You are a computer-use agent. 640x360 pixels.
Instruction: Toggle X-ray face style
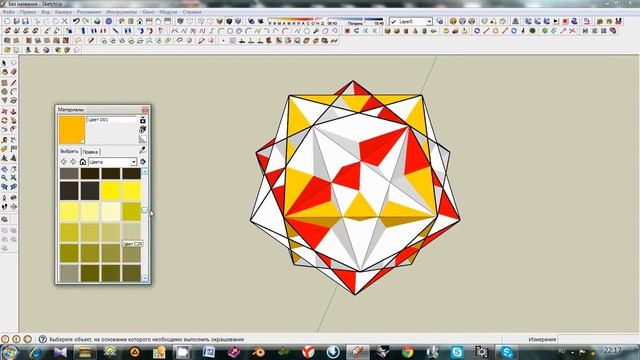tap(180, 21)
